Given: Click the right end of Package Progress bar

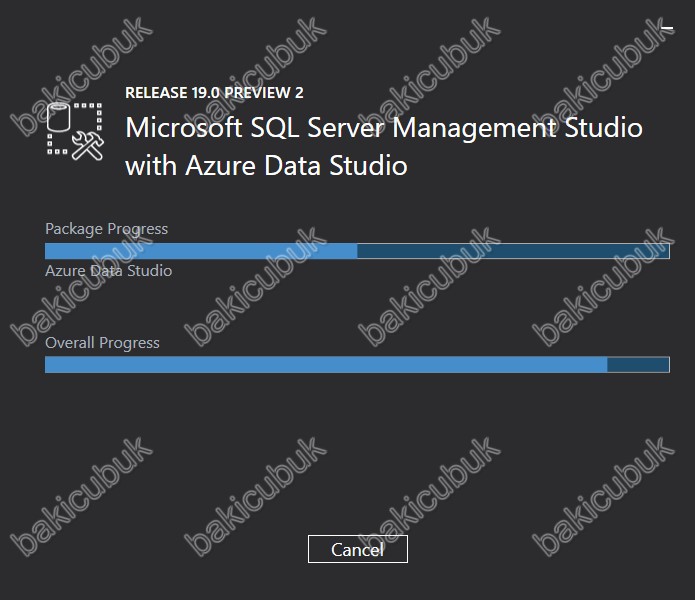Looking at the screenshot, I should 665,251.
